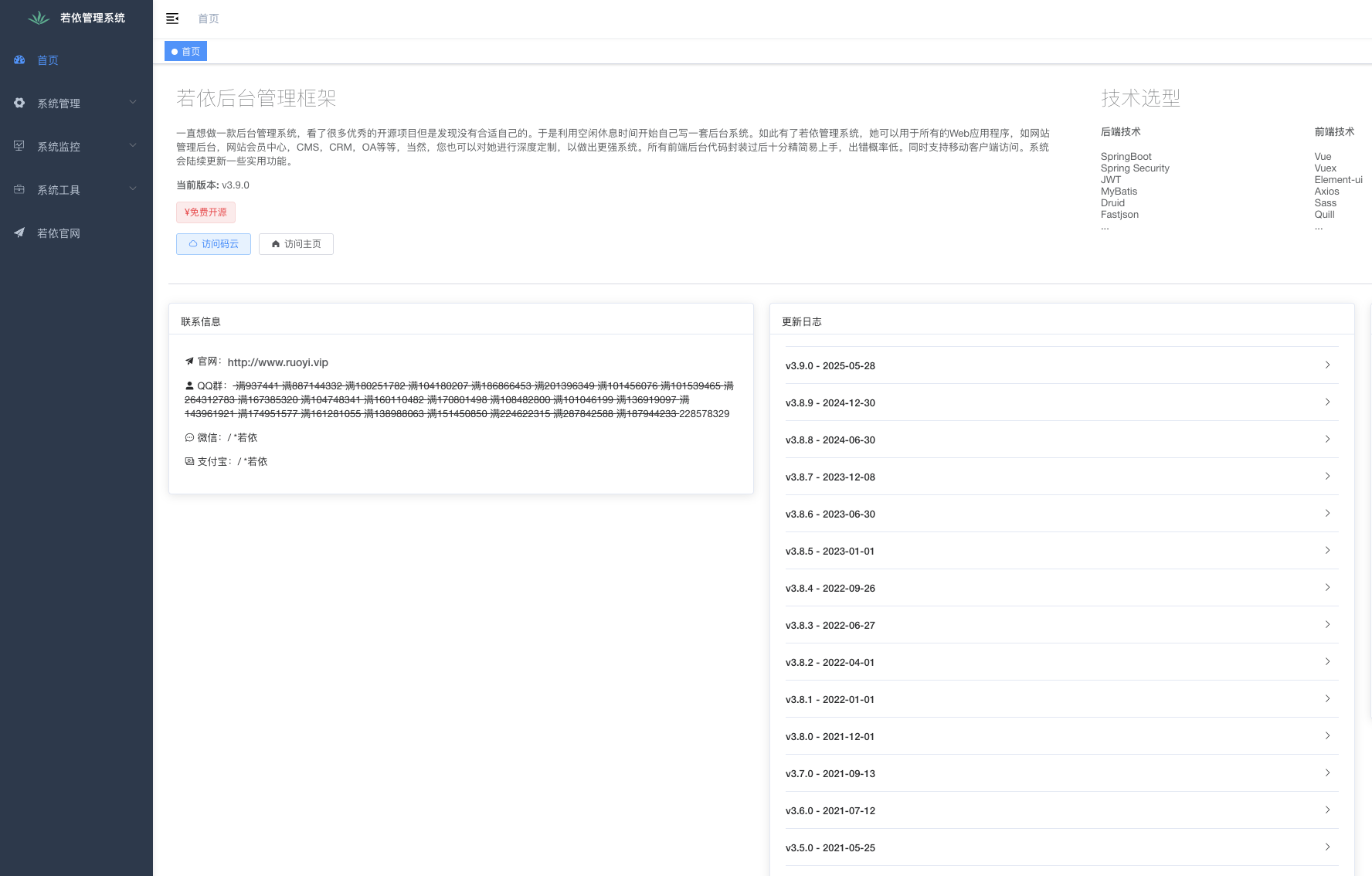Click the paper plane icon for 若依官网
The image size is (1372, 876).
click(x=19, y=233)
